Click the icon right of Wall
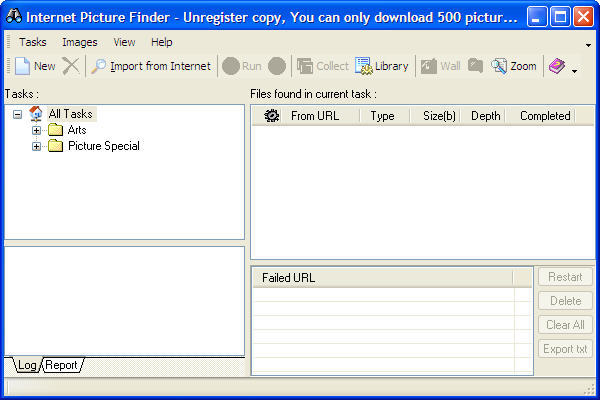600x400 pixels. coord(475,66)
